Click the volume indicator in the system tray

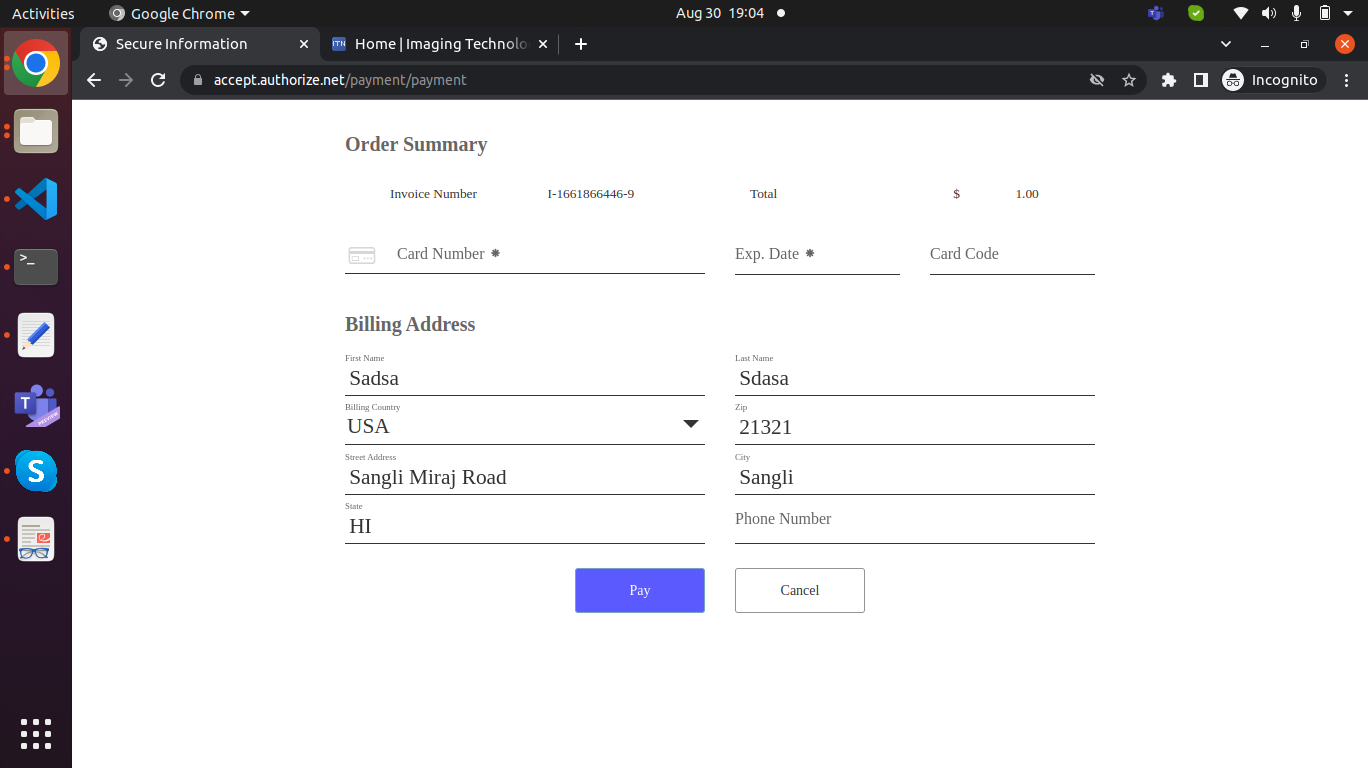click(x=1269, y=13)
